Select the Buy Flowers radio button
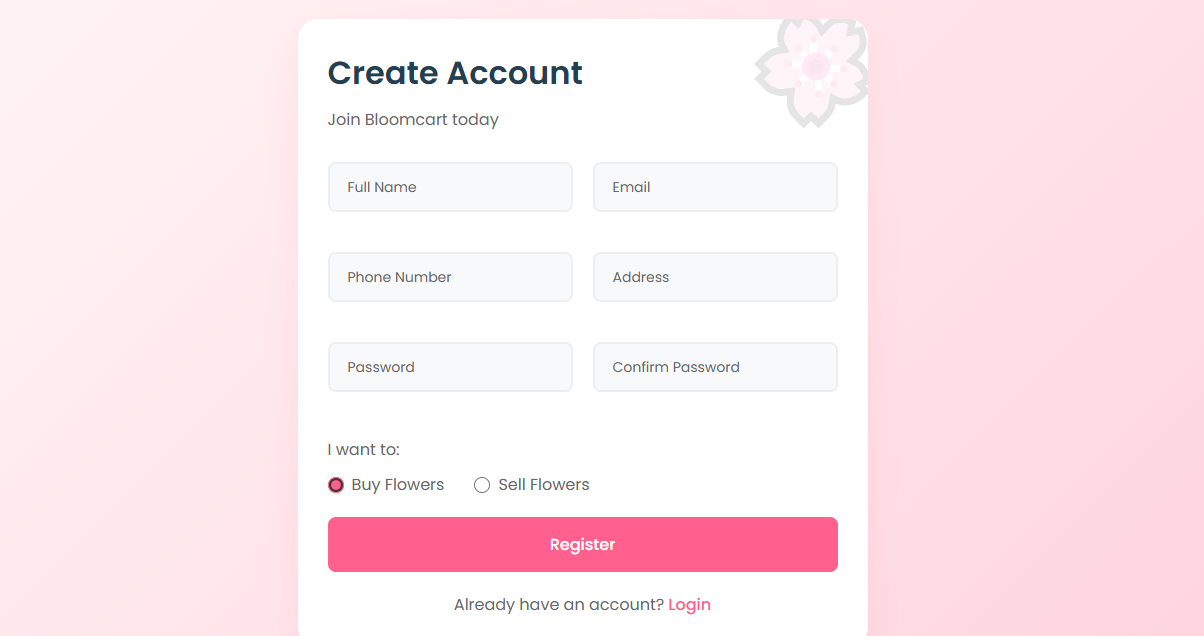The height and width of the screenshot is (636, 1204). tap(336, 484)
